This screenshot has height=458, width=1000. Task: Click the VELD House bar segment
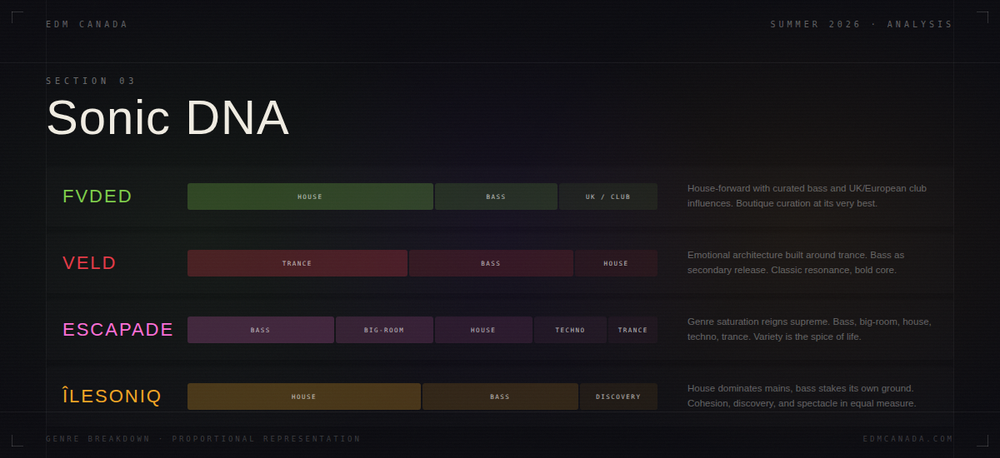click(616, 263)
